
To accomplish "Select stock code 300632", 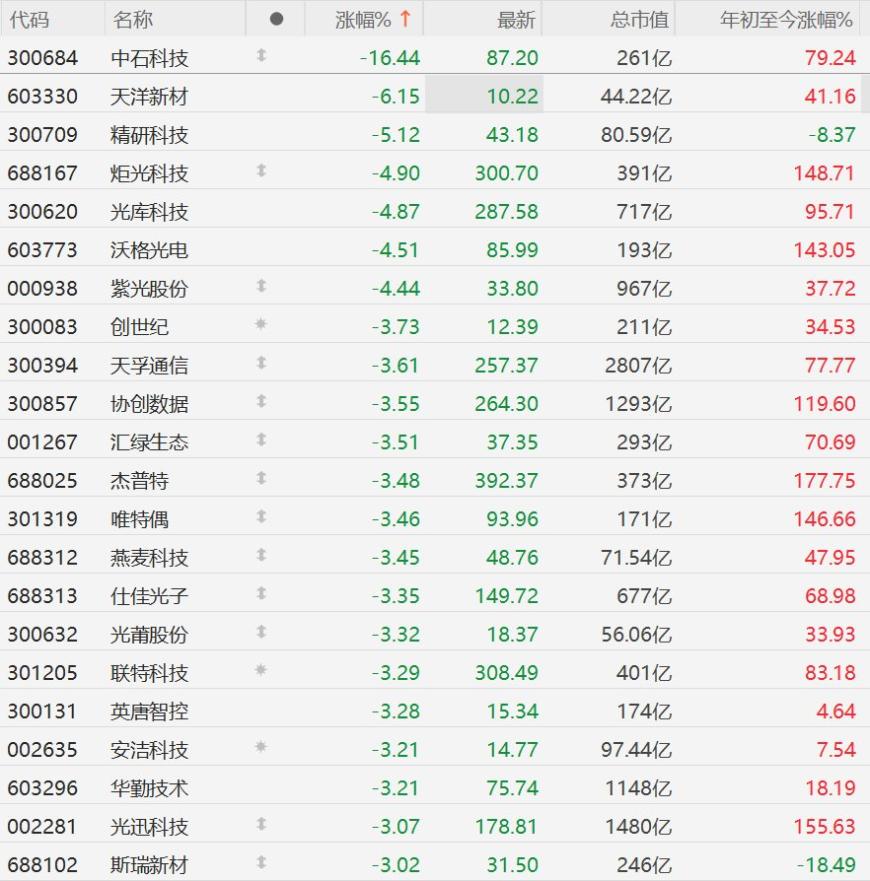I will click(43, 634).
